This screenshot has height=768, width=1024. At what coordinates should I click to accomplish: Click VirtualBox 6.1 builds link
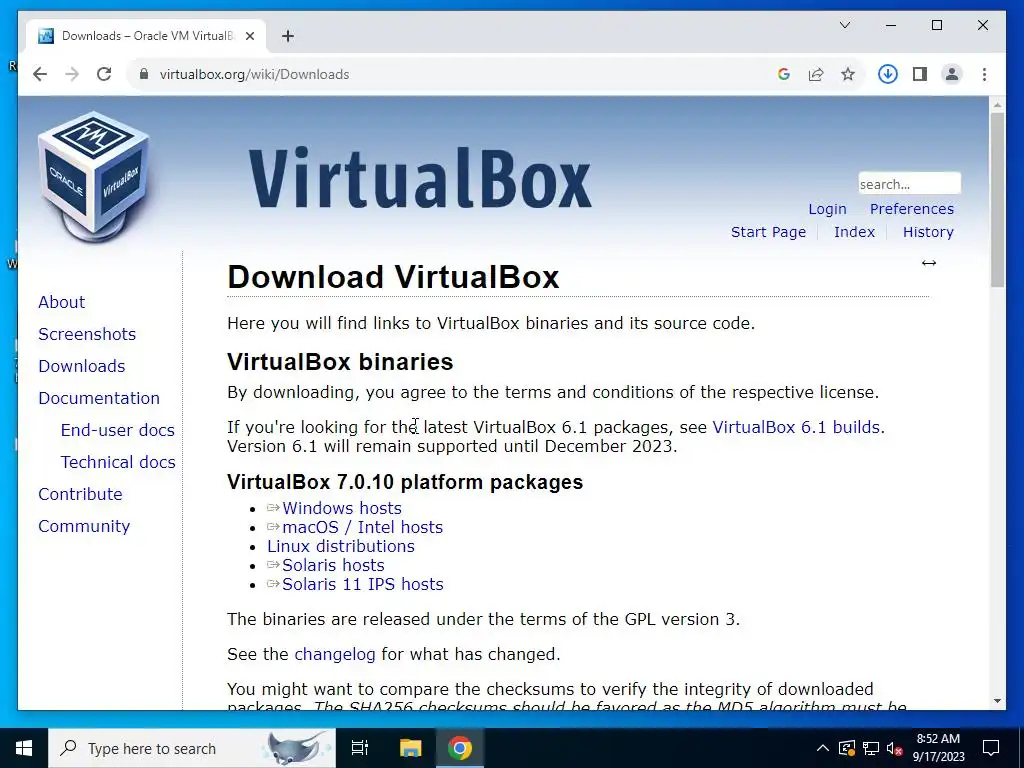pyautogui.click(x=796, y=427)
